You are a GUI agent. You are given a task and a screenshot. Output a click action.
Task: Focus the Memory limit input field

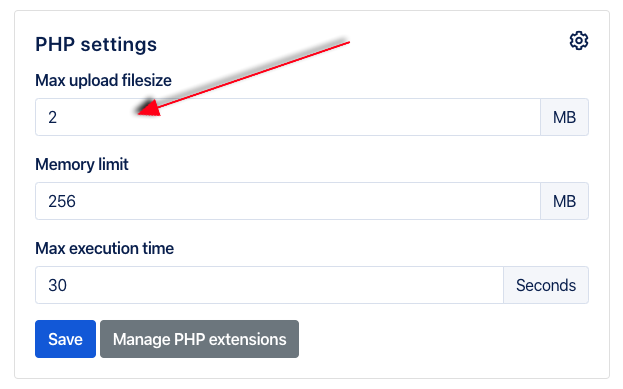(x=288, y=201)
